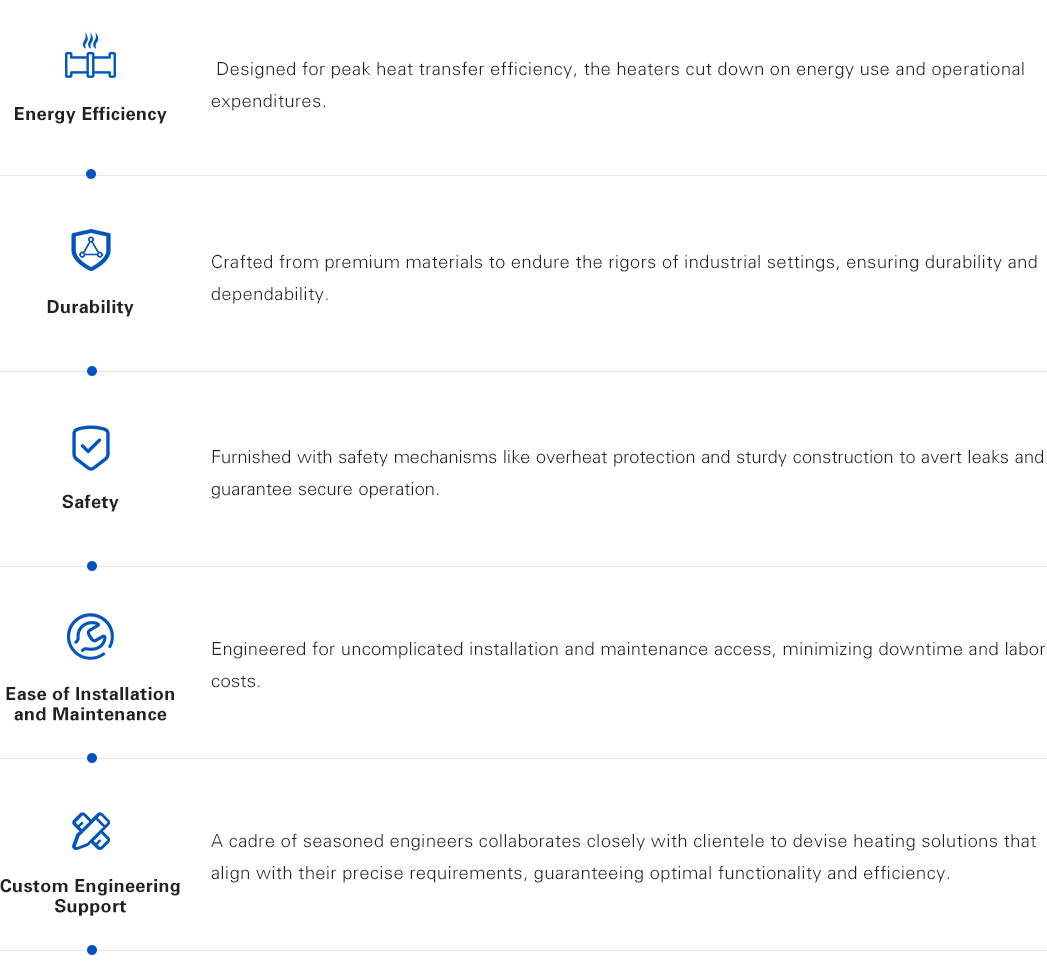Image resolution: width=1047 pixels, height=968 pixels.
Task: Click the blue dot below Durability
Action: coord(92,371)
